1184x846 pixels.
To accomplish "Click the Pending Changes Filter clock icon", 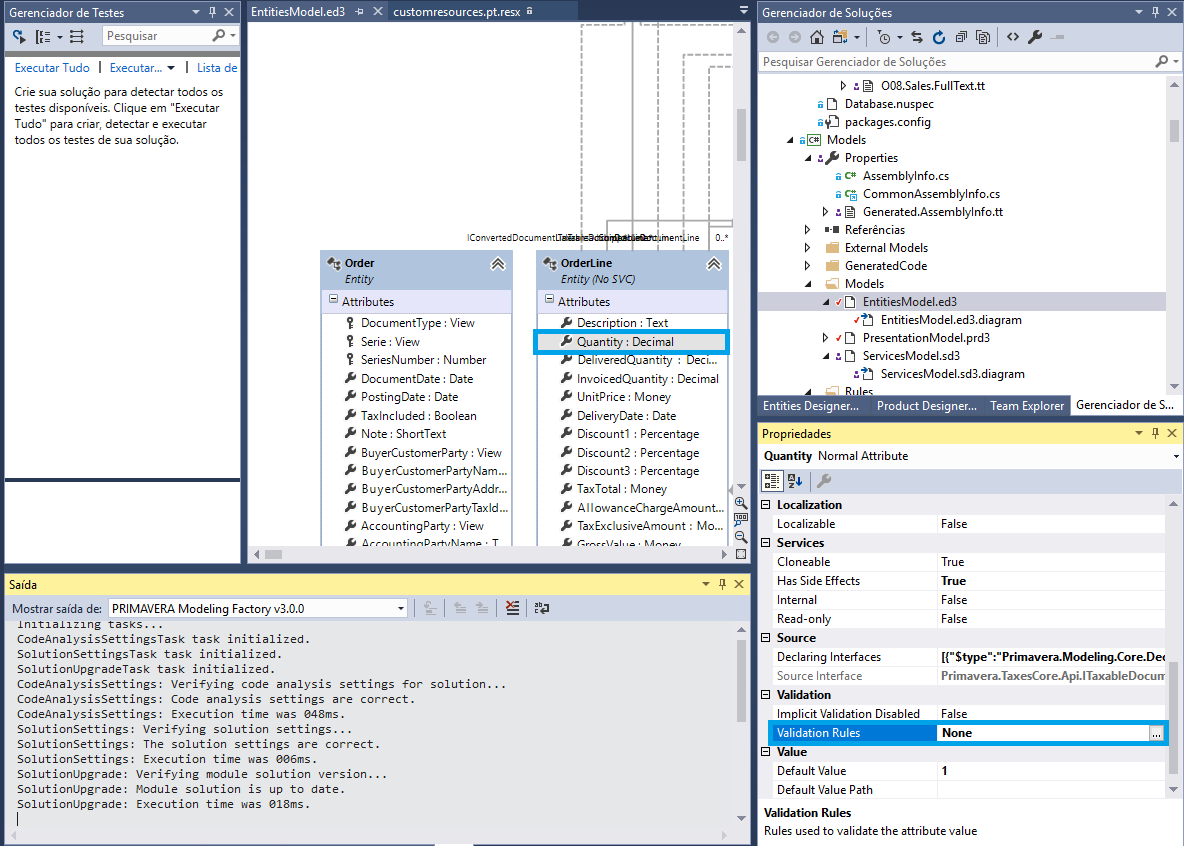I will [884, 36].
